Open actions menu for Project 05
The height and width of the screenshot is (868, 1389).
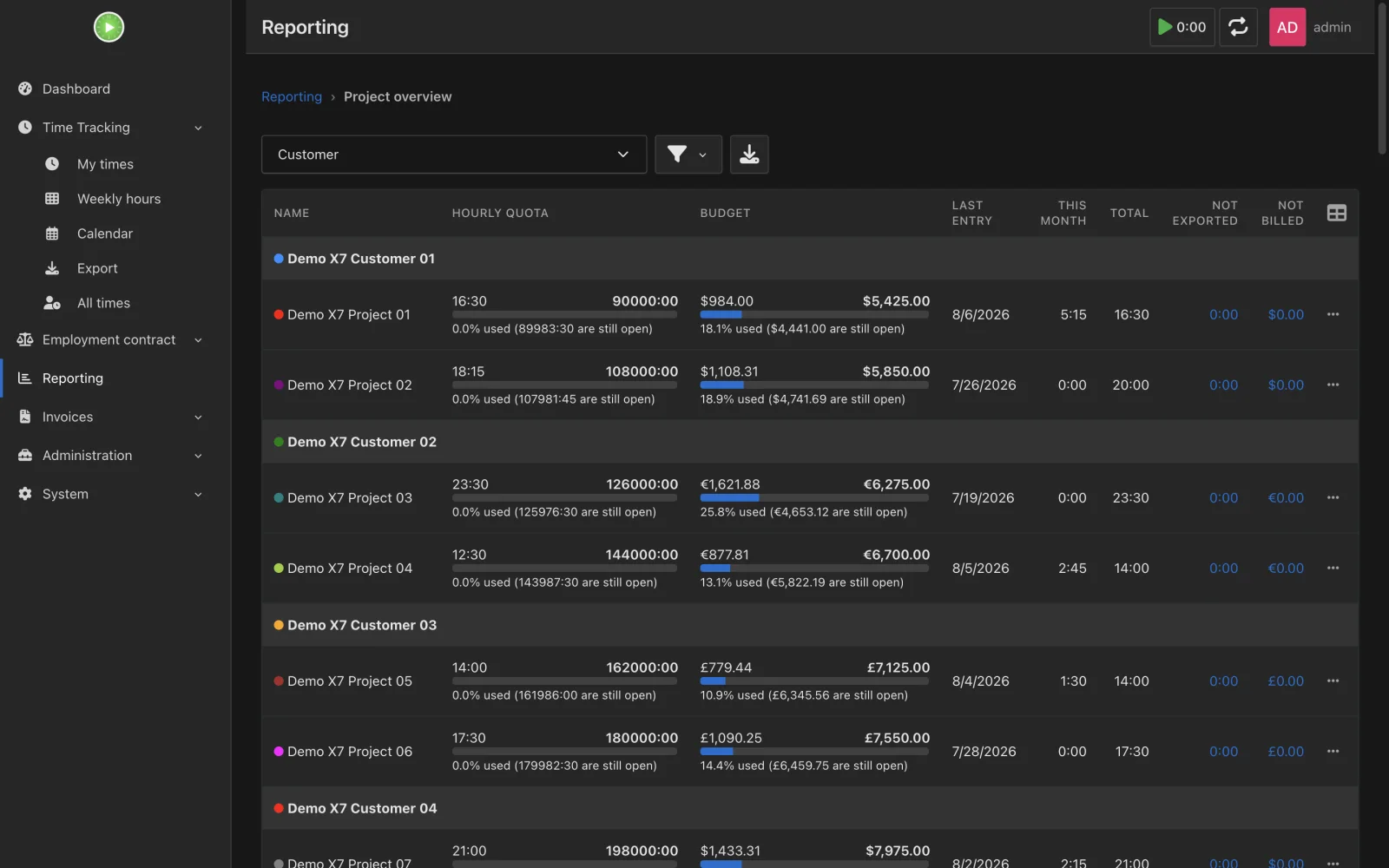[1333, 681]
